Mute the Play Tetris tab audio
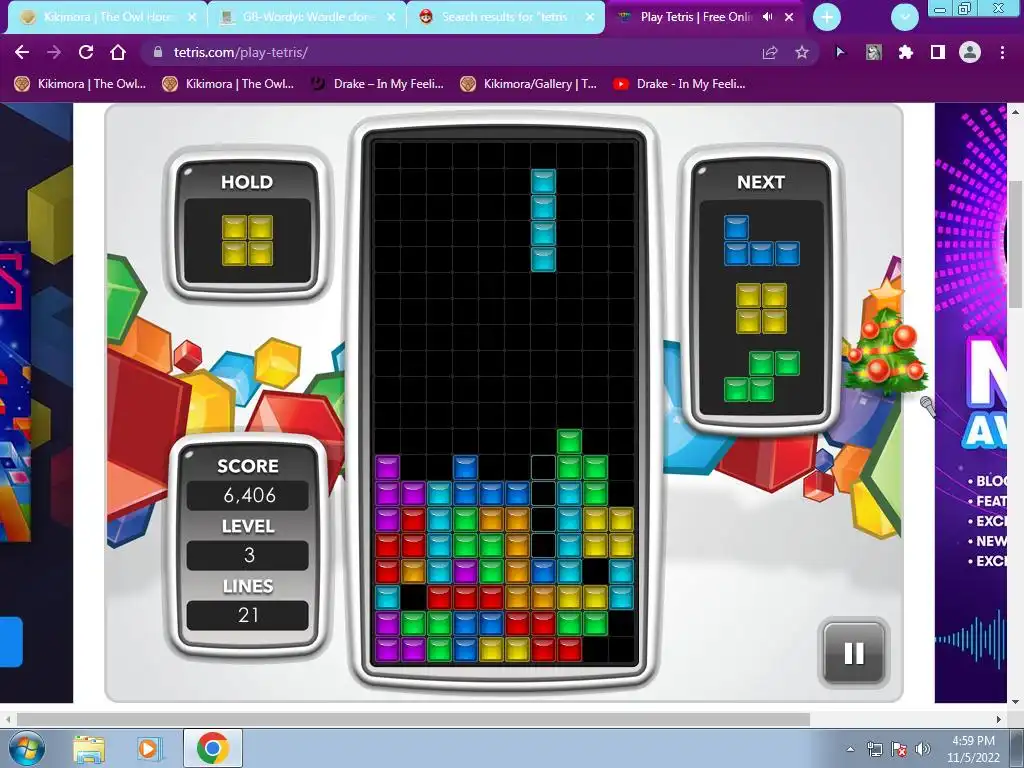1024x768 pixels. pyautogui.click(x=767, y=17)
